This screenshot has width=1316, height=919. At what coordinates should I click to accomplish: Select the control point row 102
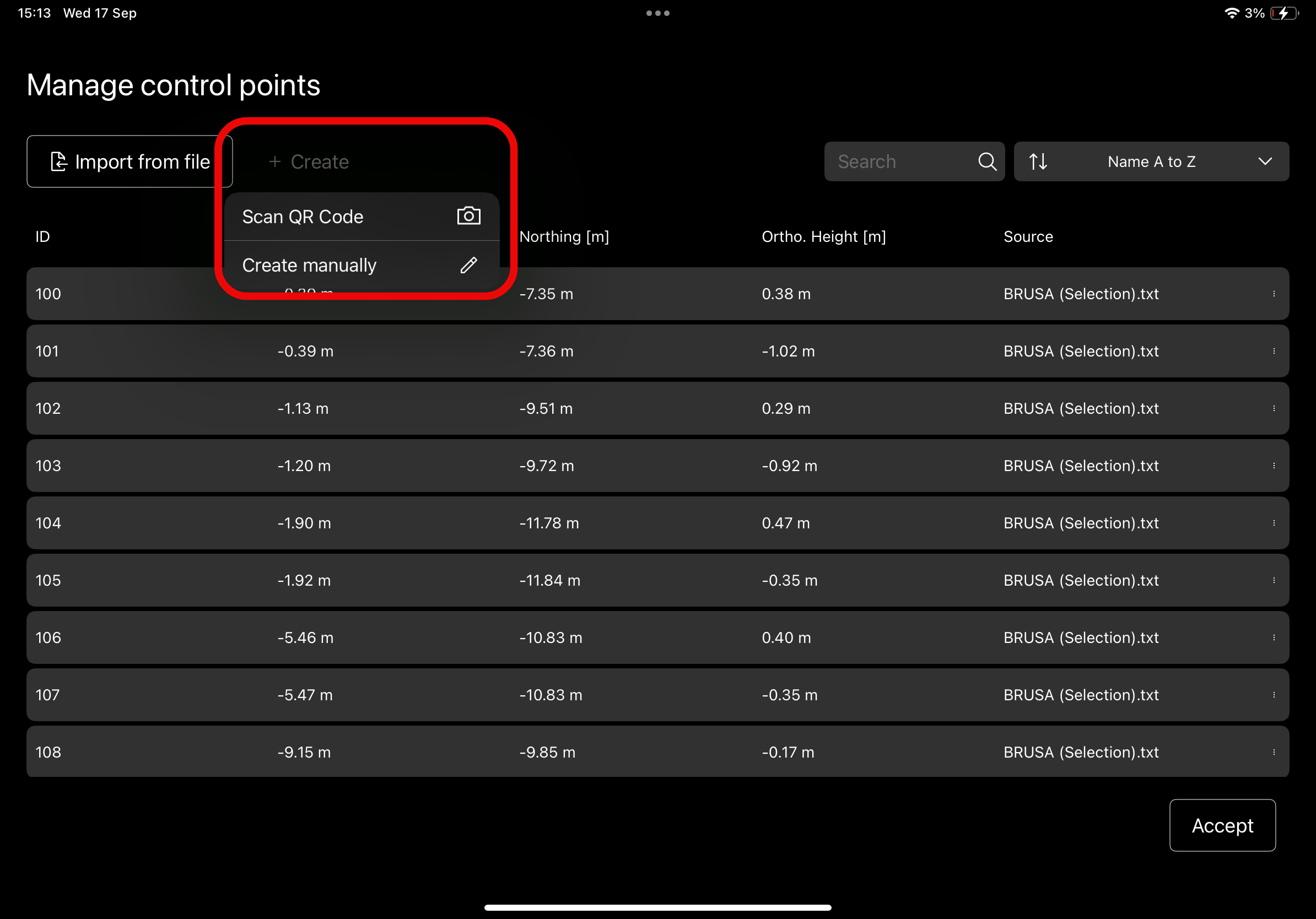coord(657,408)
